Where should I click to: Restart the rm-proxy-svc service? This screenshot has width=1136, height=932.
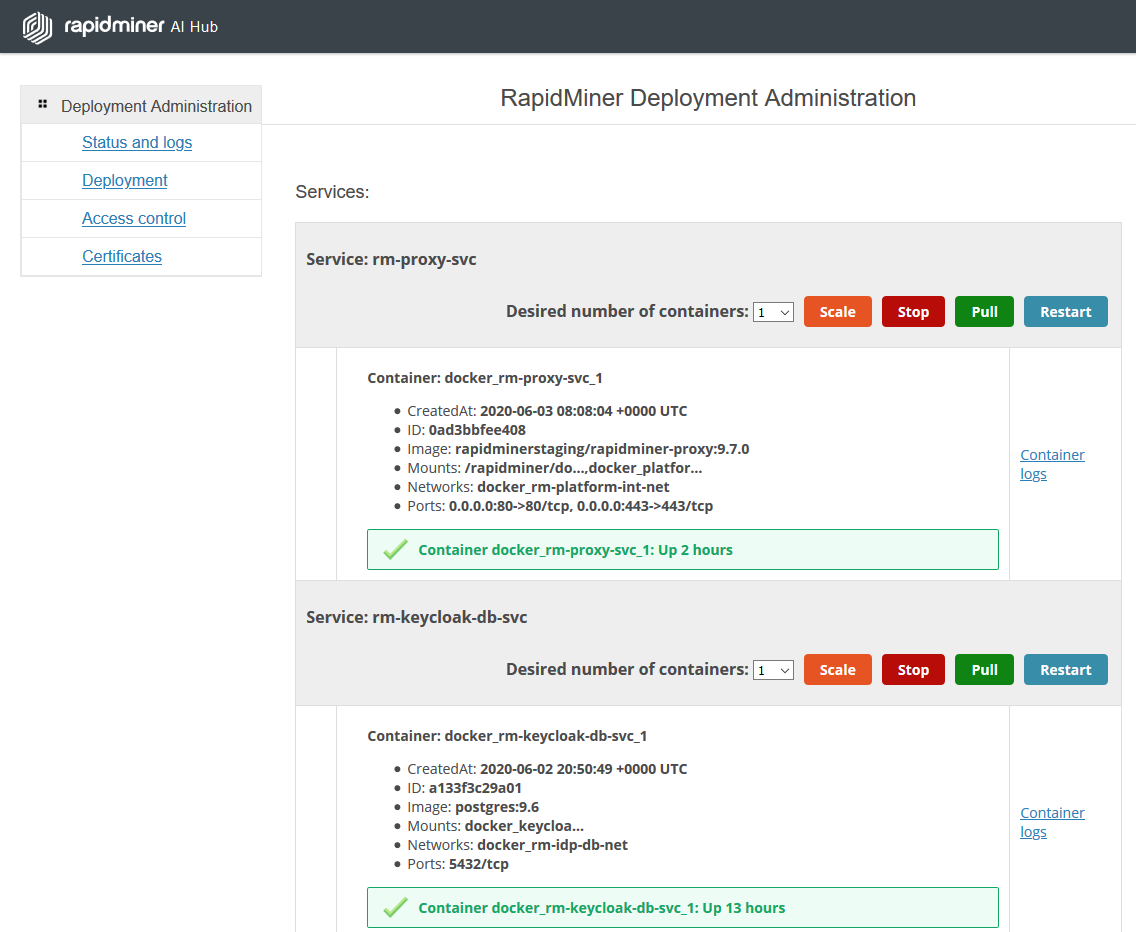coord(1065,311)
